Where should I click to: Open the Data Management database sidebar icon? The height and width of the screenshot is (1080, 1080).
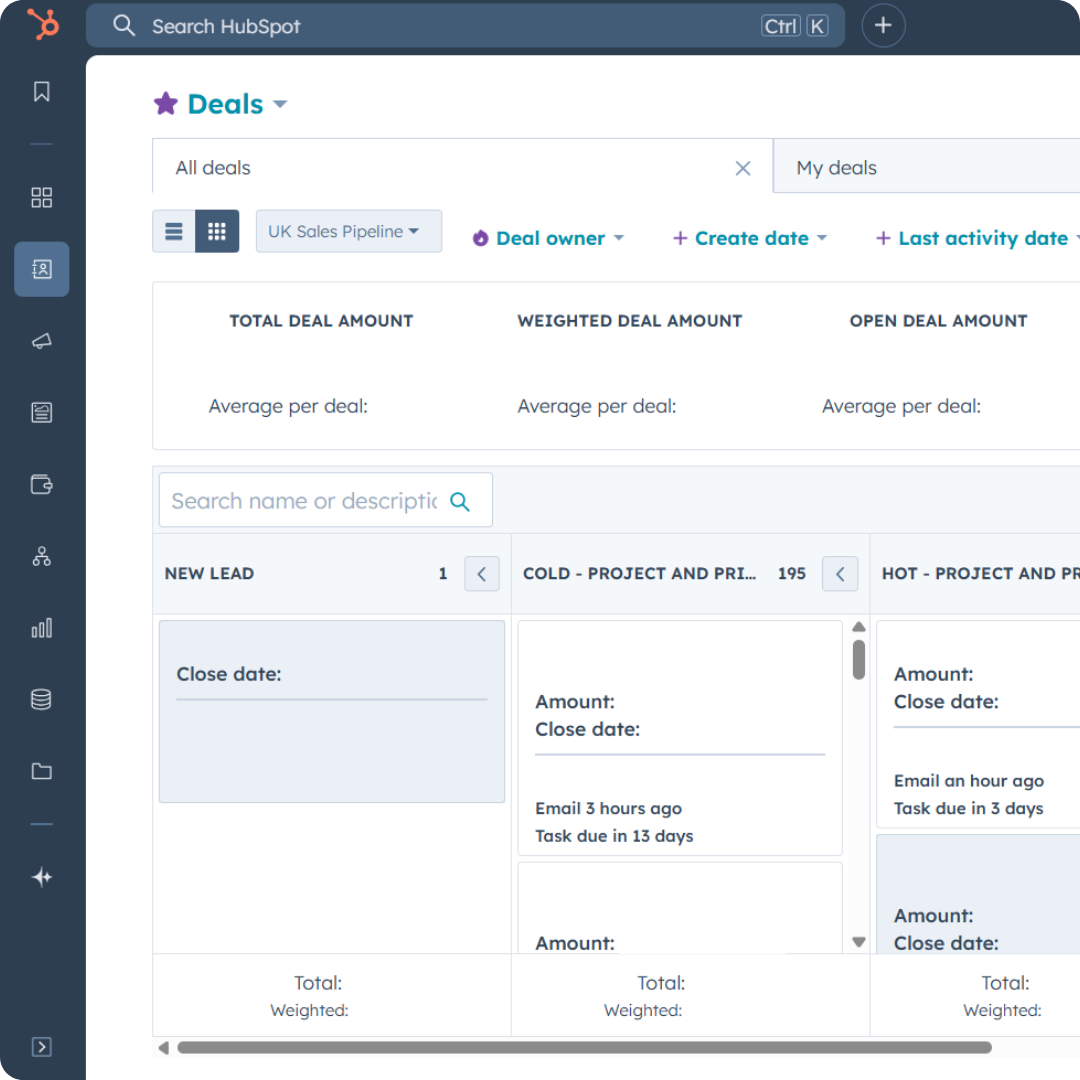point(41,699)
